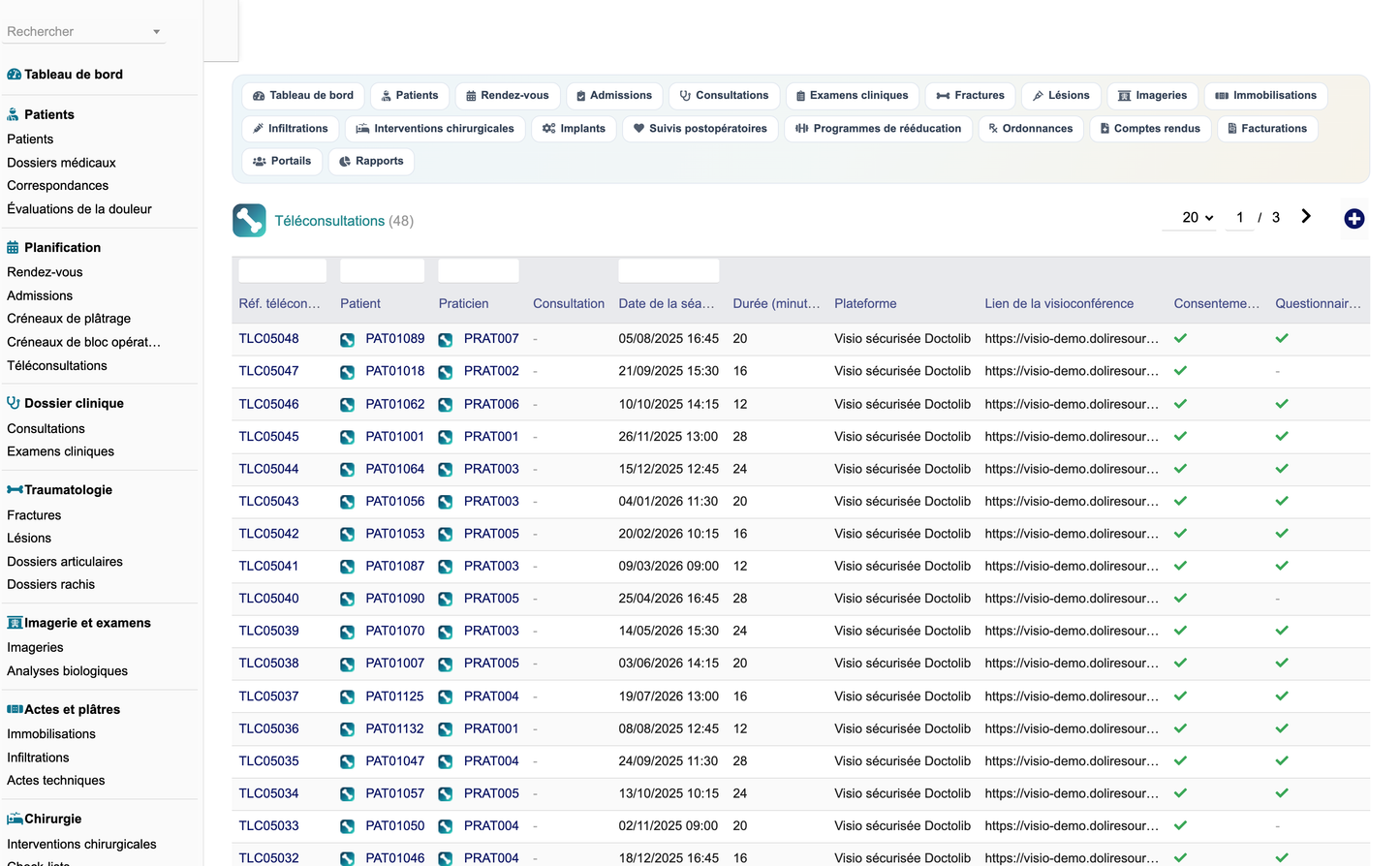The height and width of the screenshot is (866, 1400).
Task: Click questionnaire checkmark for TLC05046
Action: tap(1282, 404)
